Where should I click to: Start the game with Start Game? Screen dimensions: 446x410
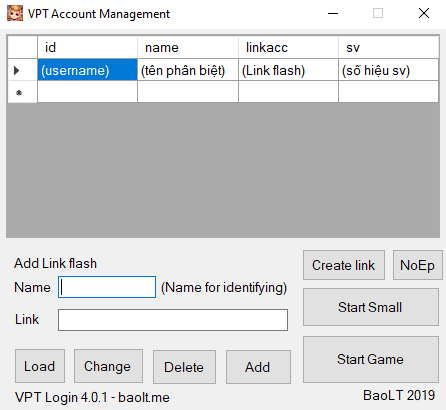point(371,359)
